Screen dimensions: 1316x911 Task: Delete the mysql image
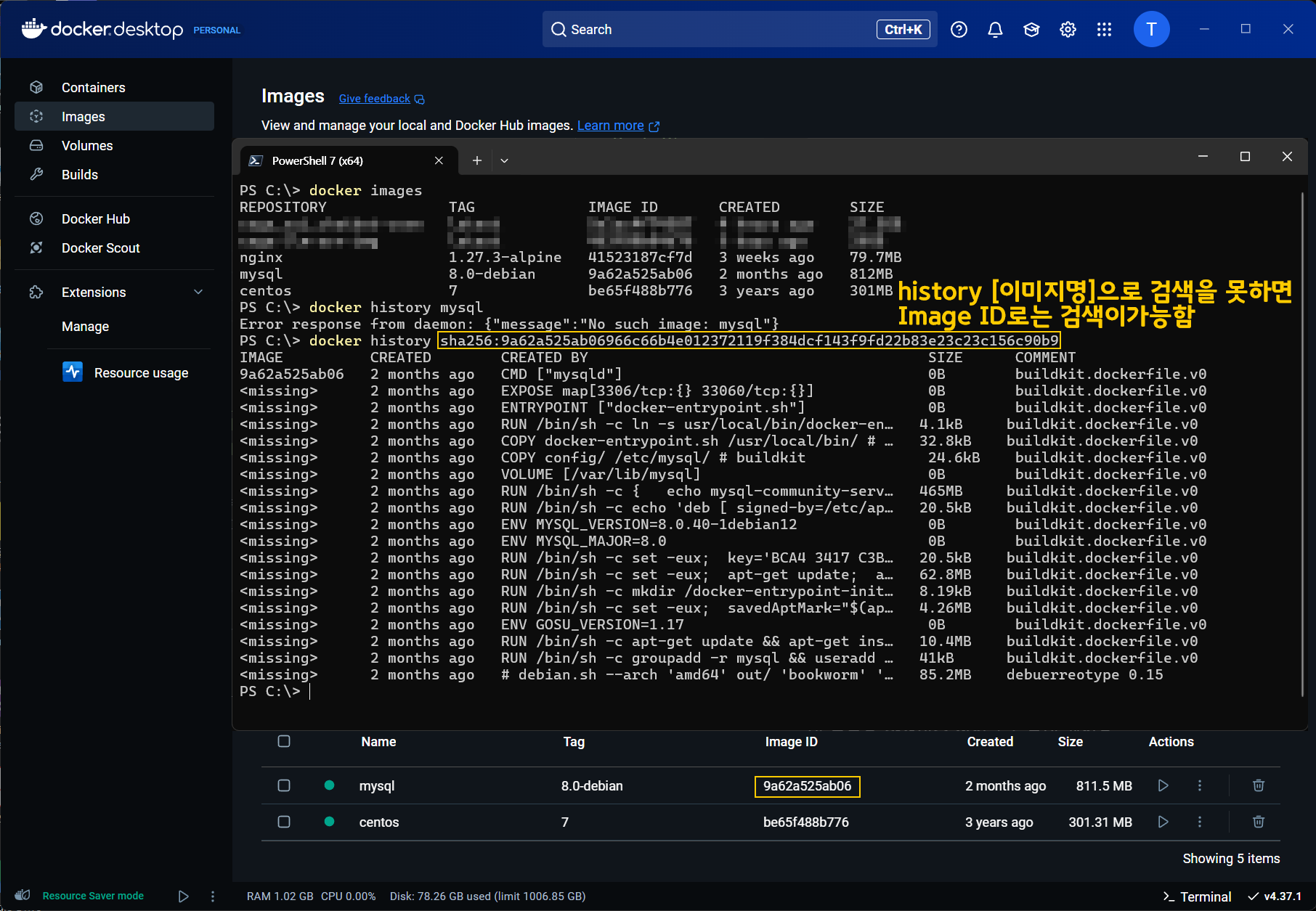(x=1259, y=785)
